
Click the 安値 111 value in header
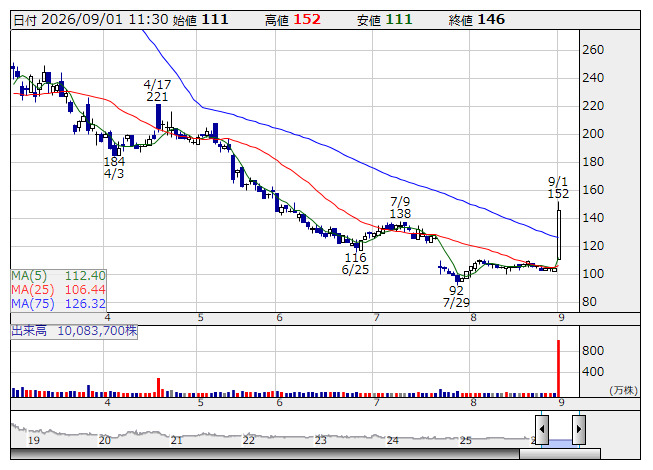(384, 20)
